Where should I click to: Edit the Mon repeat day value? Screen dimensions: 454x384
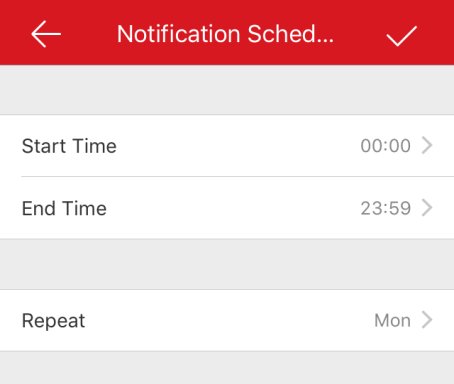point(392,321)
